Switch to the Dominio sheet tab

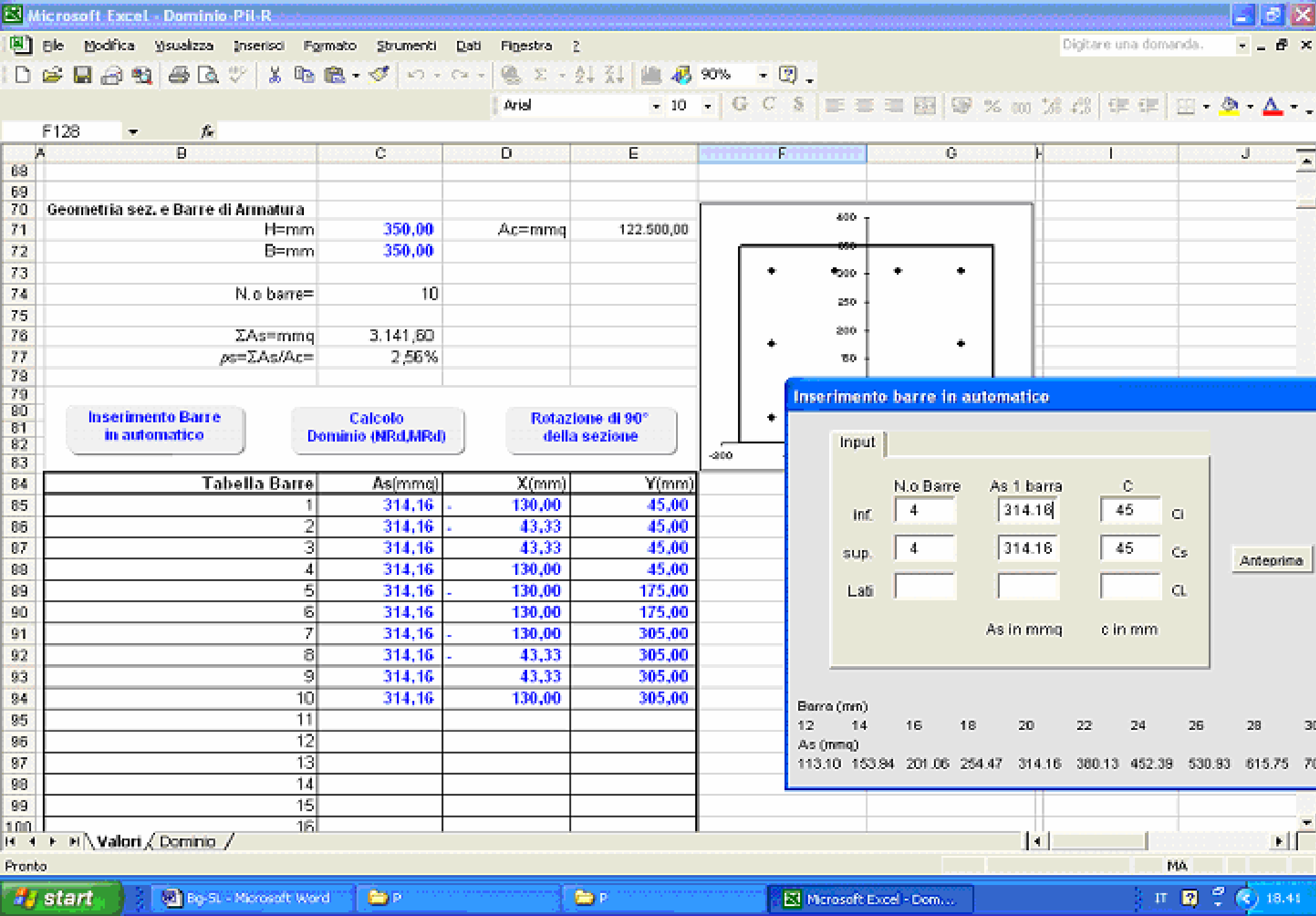point(187,842)
